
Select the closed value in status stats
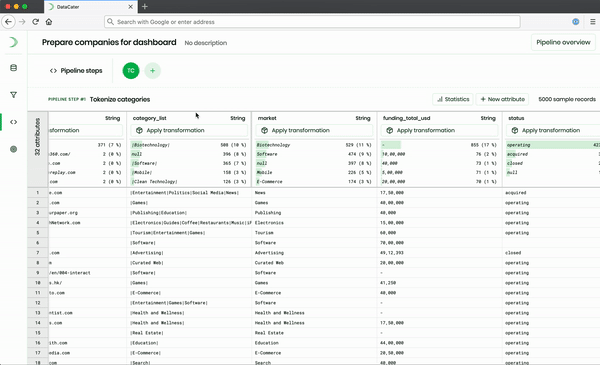(x=515, y=163)
